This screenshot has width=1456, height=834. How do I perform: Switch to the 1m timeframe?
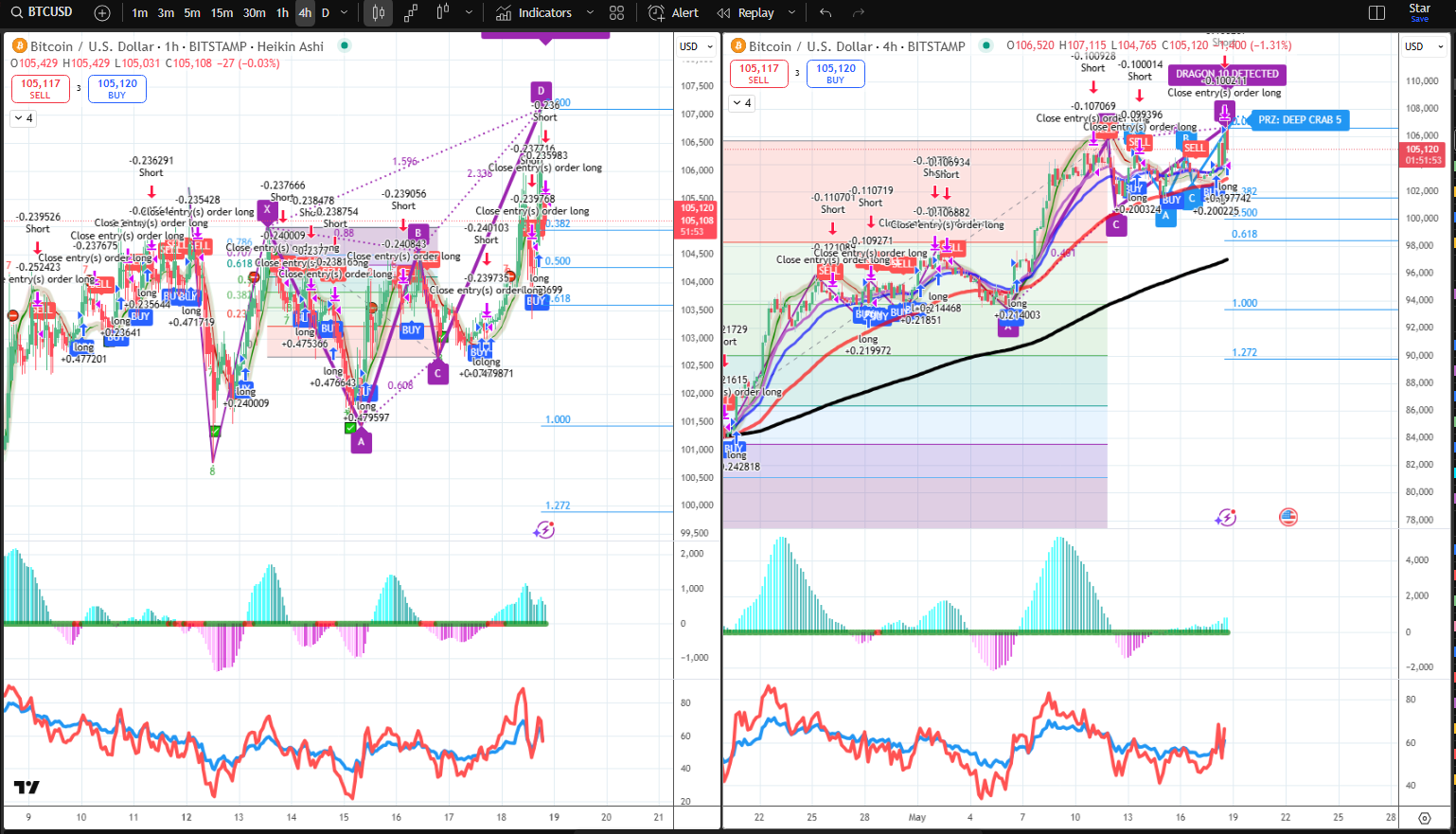coord(140,13)
